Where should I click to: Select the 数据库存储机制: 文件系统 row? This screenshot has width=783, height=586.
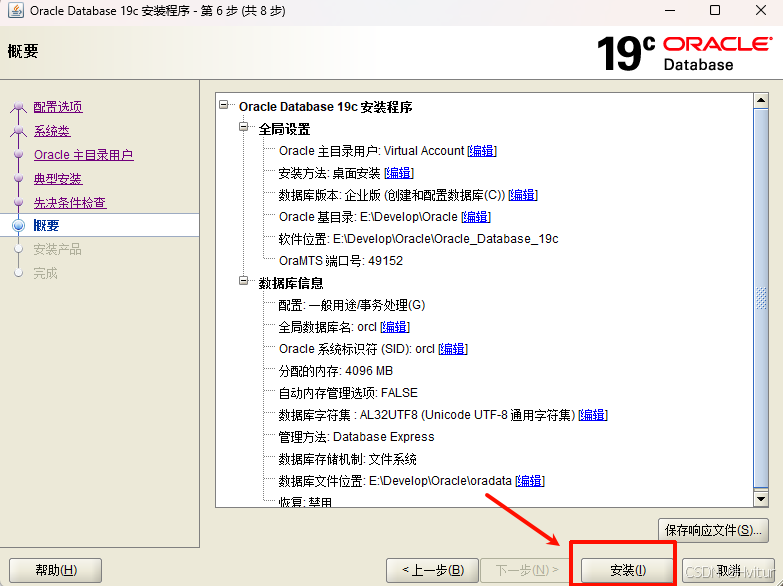347,459
